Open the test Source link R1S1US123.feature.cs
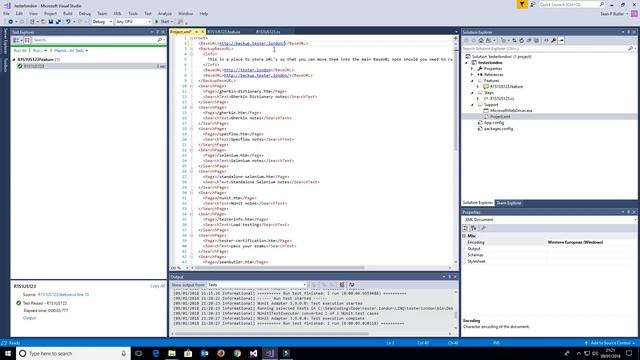640x360 pixels. (63, 295)
